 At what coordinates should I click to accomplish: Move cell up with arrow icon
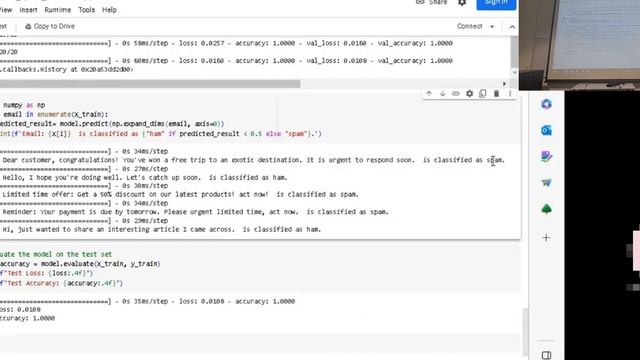(429, 93)
